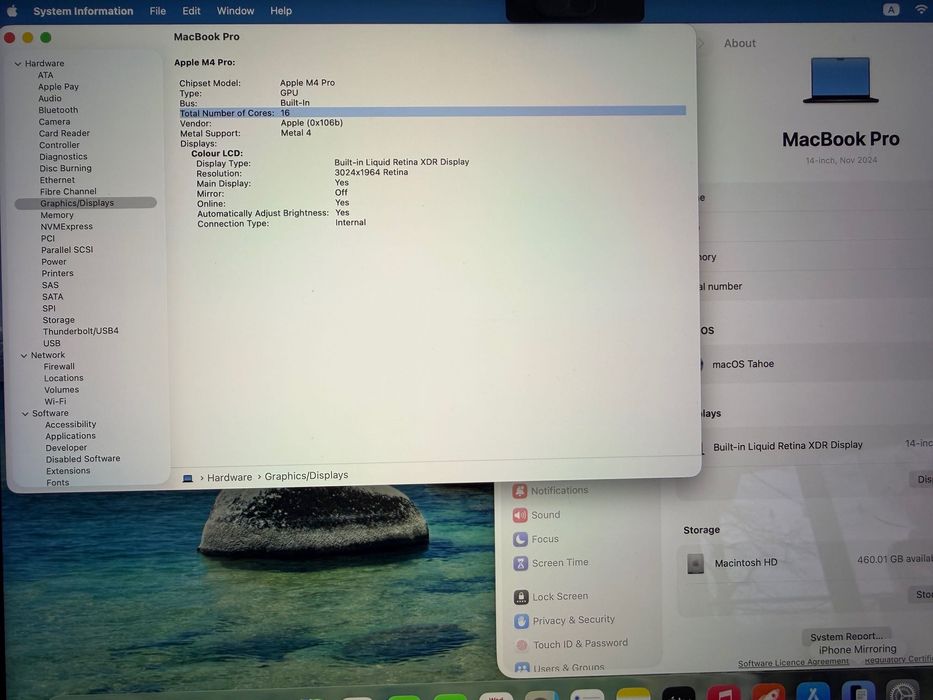This screenshot has height=700, width=933.
Task: Click the System Report button
Action: tap(846, 636)
